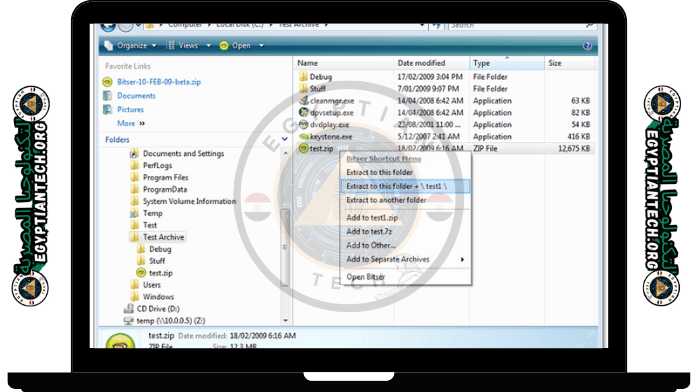The height and width of the screenshot is (392, 698).
Task: Click the Test Archive folder icon in tree
Action: click(x=134, y=237)
